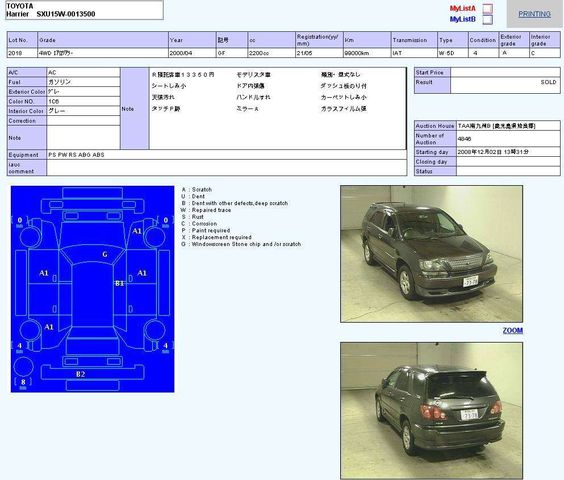The width and height of the screenshot is (564, 480).
Task: Click the Exterior Color label
Action: (27, 92)
